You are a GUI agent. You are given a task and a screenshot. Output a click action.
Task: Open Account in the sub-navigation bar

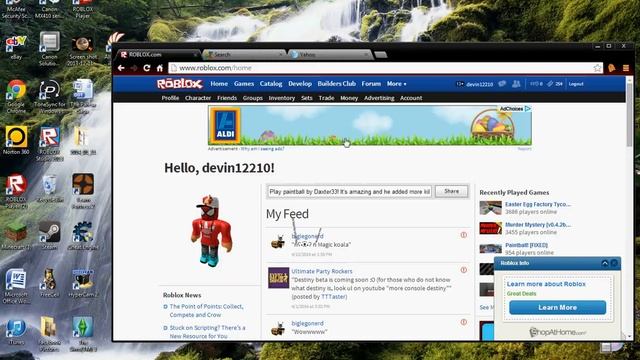(411, 98)
